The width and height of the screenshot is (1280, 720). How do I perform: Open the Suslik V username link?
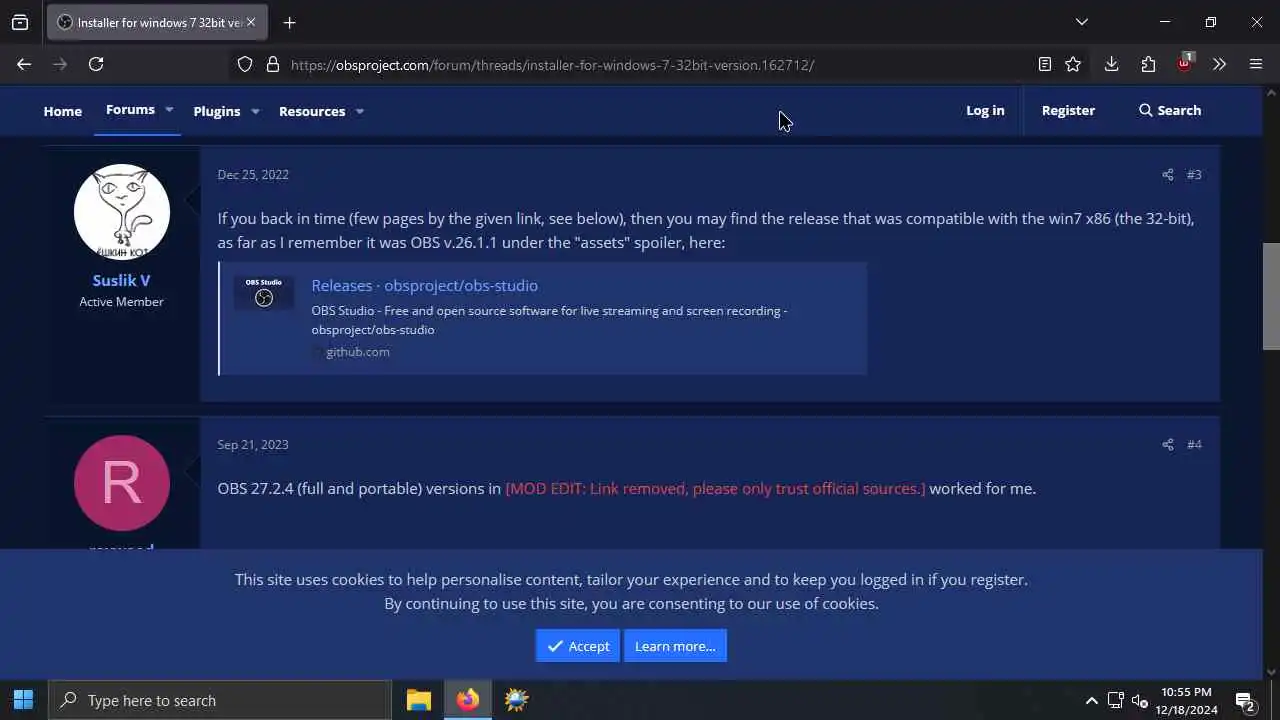click(121, 280)
